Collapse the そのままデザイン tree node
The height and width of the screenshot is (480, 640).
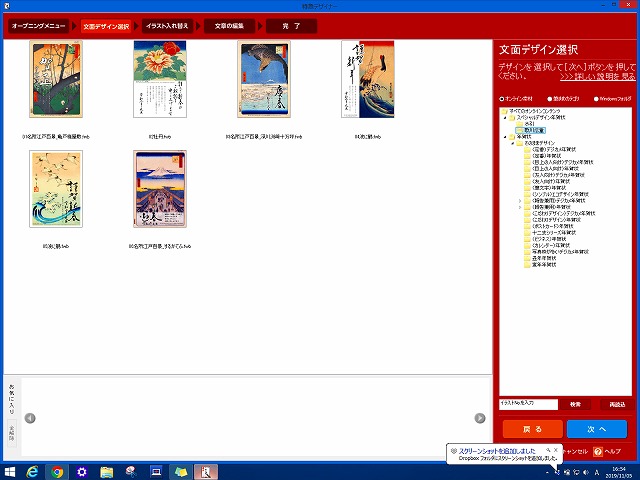(513, 143)
